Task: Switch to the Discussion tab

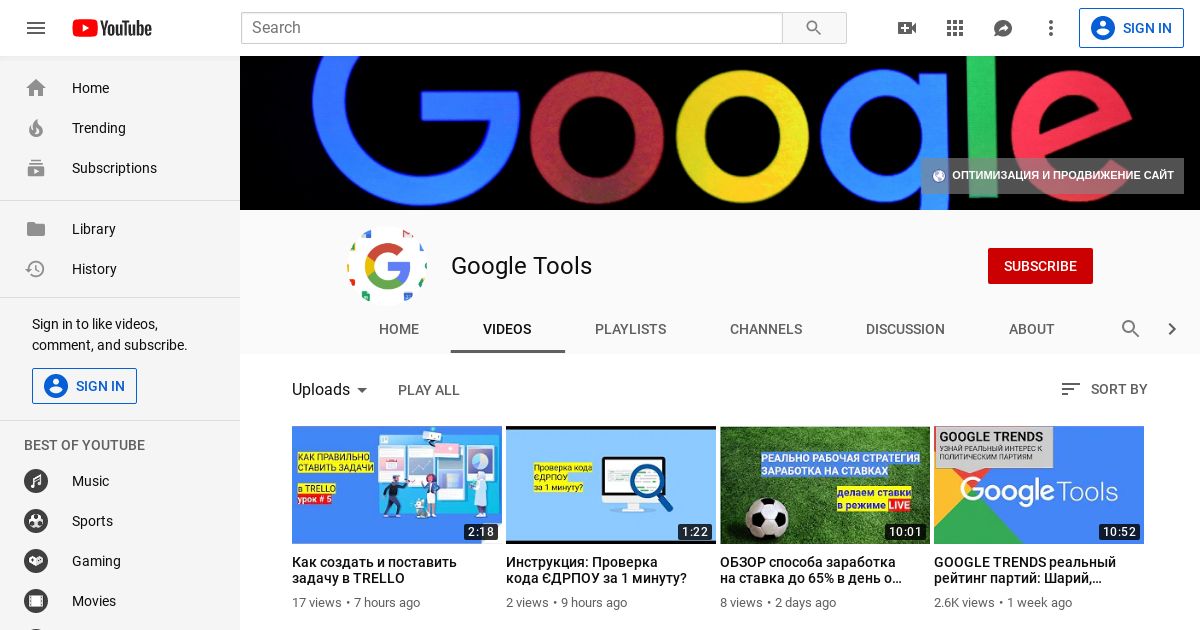Action: (x=905, y=329)
